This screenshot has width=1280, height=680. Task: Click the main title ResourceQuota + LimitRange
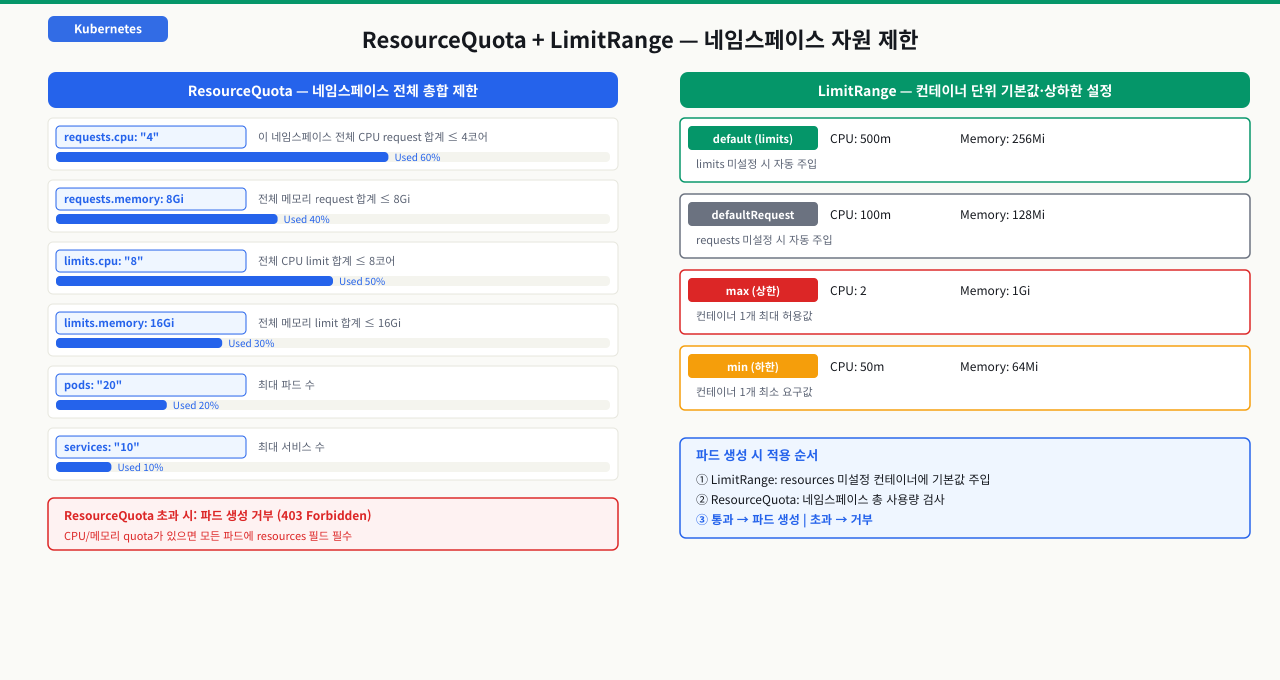point(640,40)
